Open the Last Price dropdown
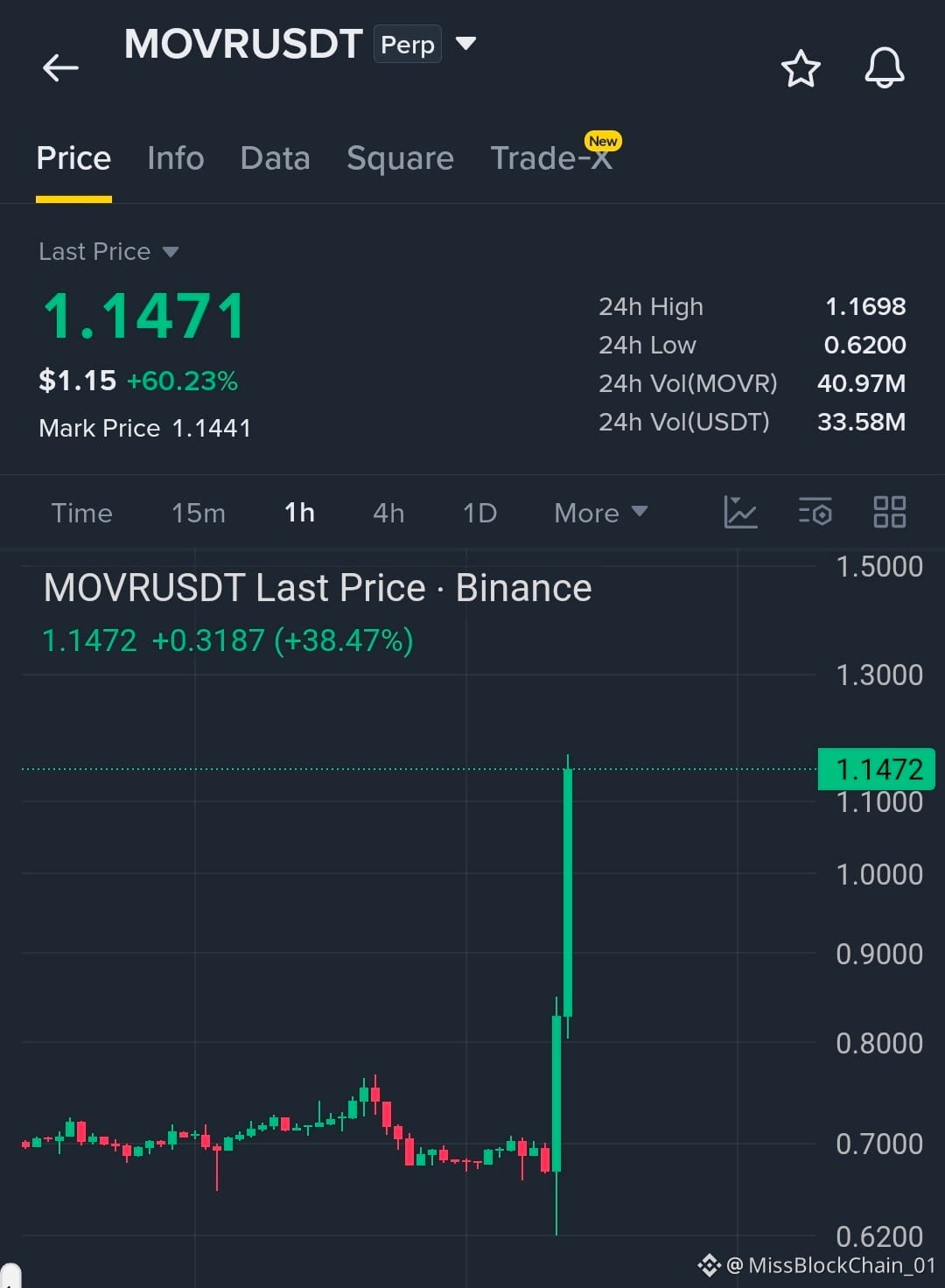 point(108,252)
